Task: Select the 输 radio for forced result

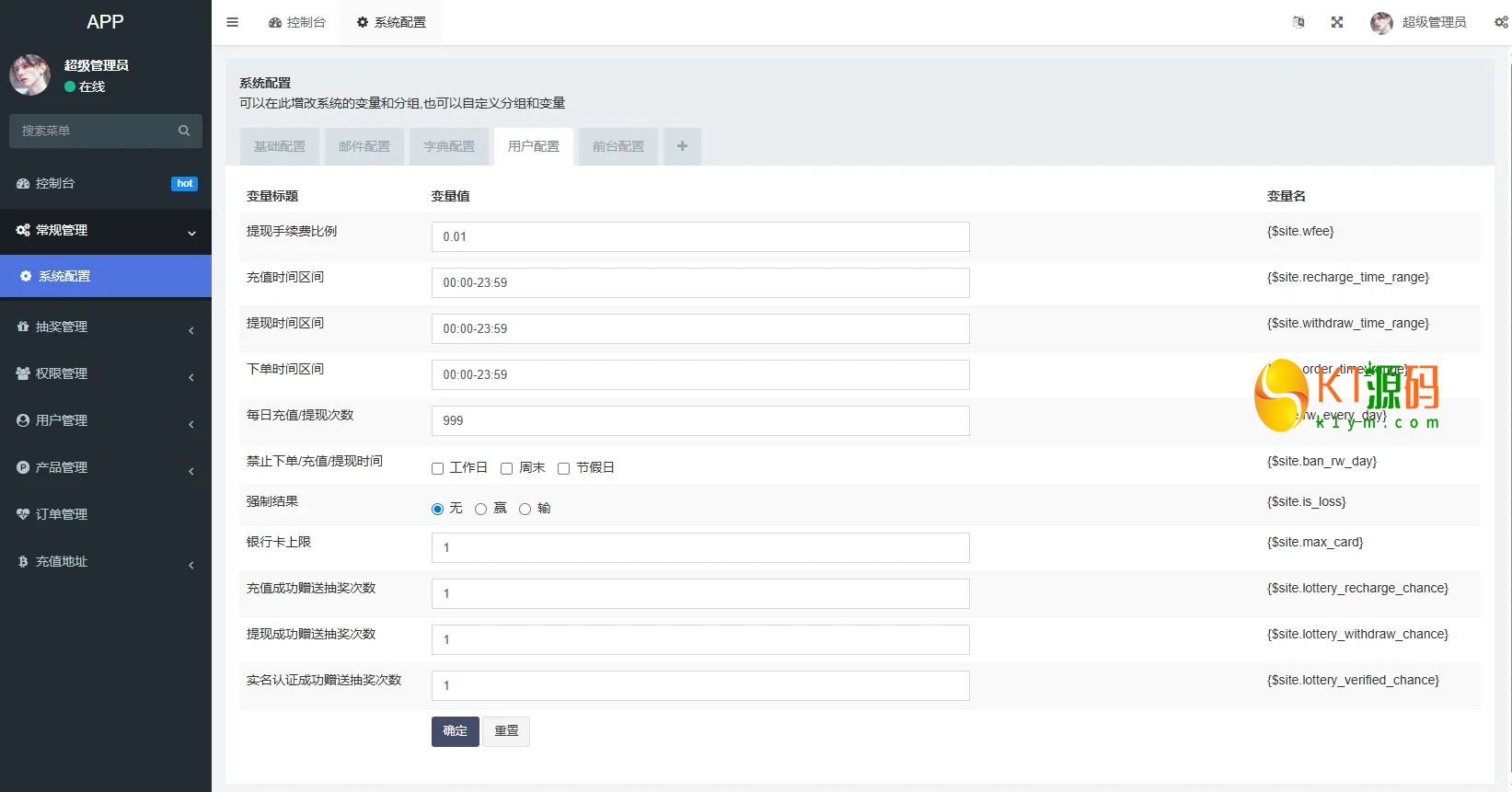Action: pos(525,509)
